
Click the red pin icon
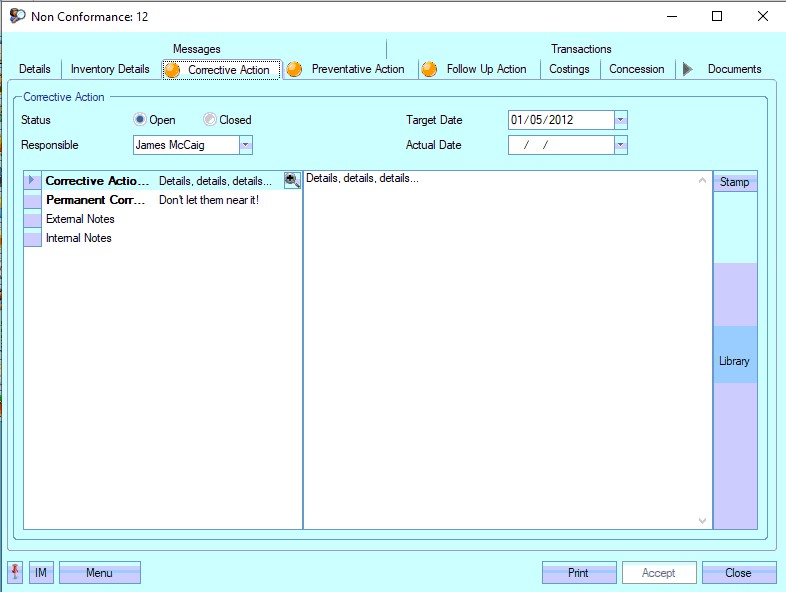pos(15,572)
